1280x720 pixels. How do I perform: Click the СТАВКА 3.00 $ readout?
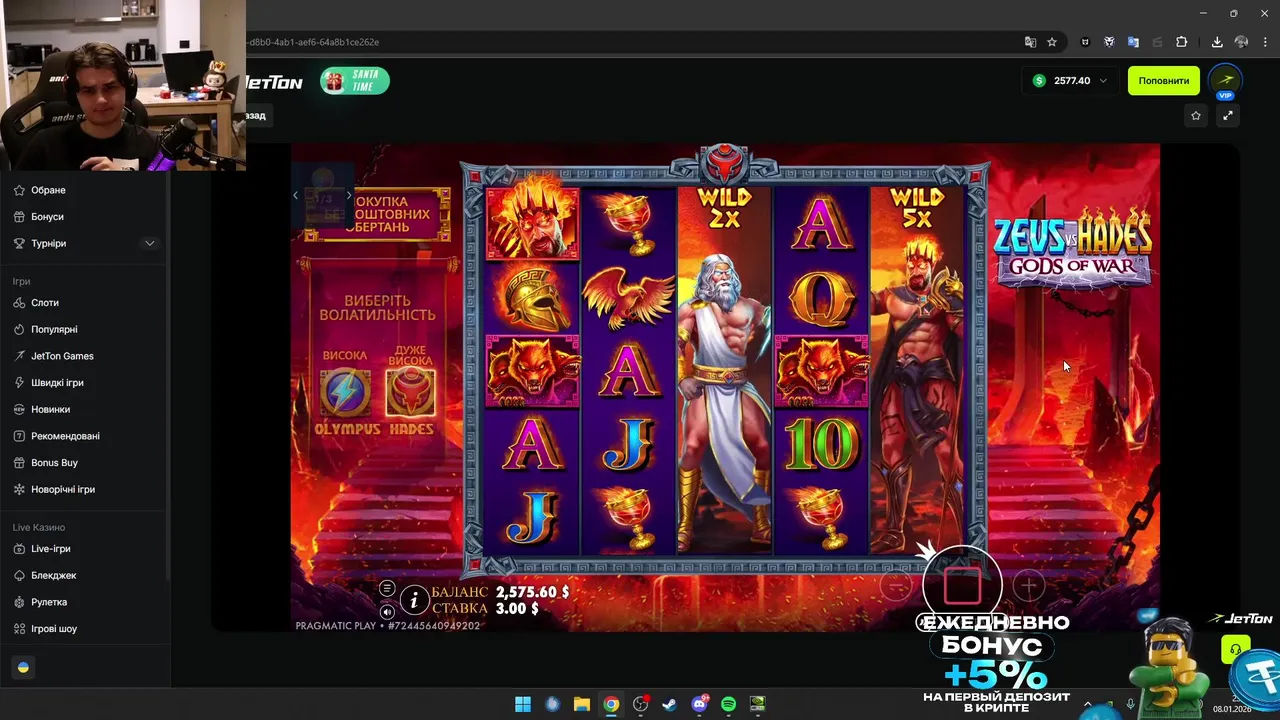pos(486,608)
